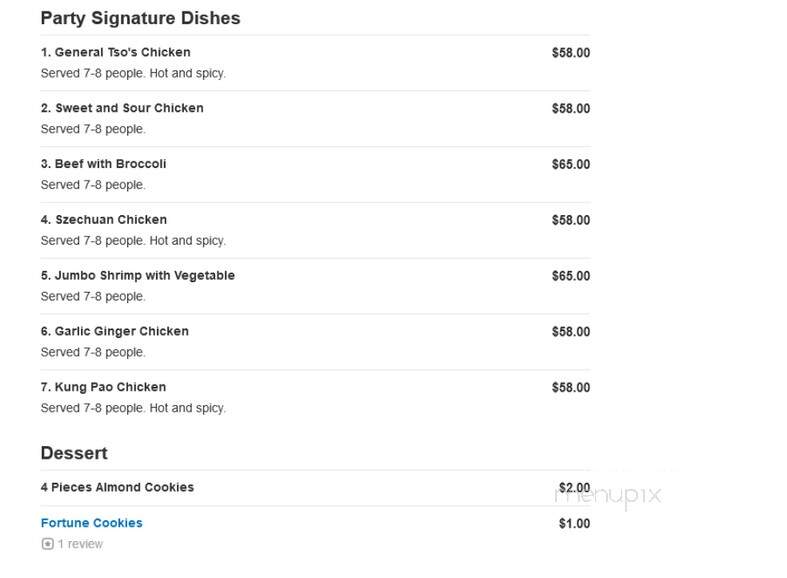Screen dimensions: 787x578
Task: Select General Tso's Chicken menu item
Action: [115, 52]
